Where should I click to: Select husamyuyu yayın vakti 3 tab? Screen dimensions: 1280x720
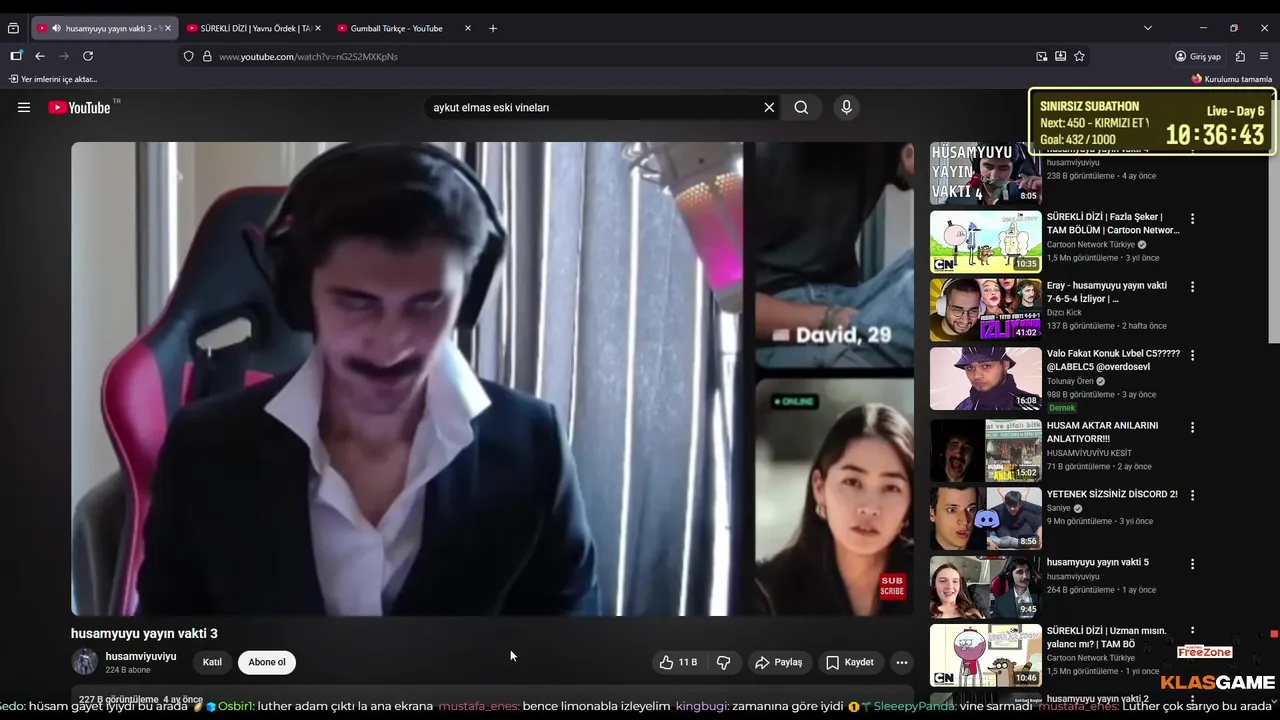[107, 28]
